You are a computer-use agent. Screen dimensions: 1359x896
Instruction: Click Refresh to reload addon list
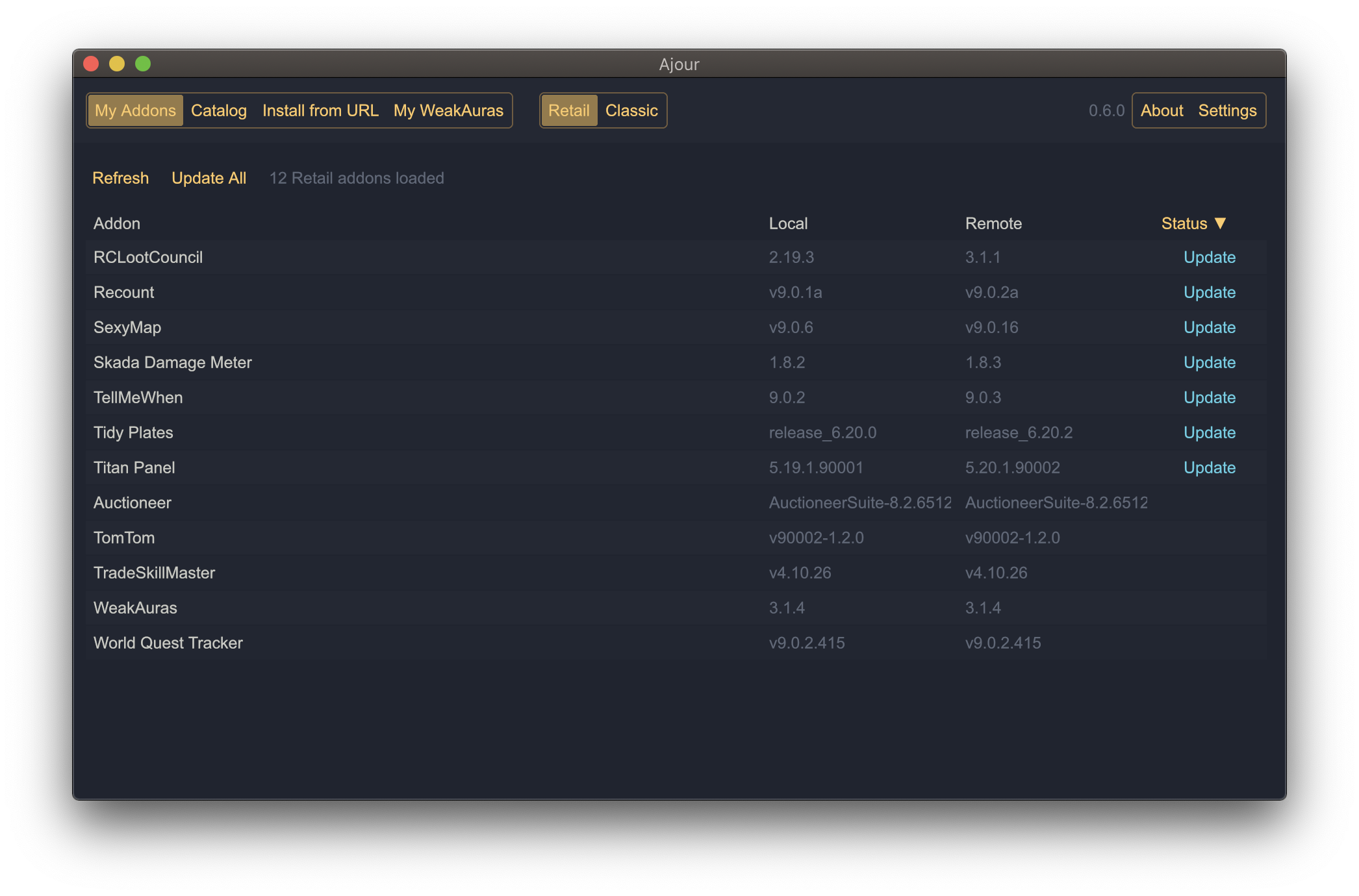120,177
